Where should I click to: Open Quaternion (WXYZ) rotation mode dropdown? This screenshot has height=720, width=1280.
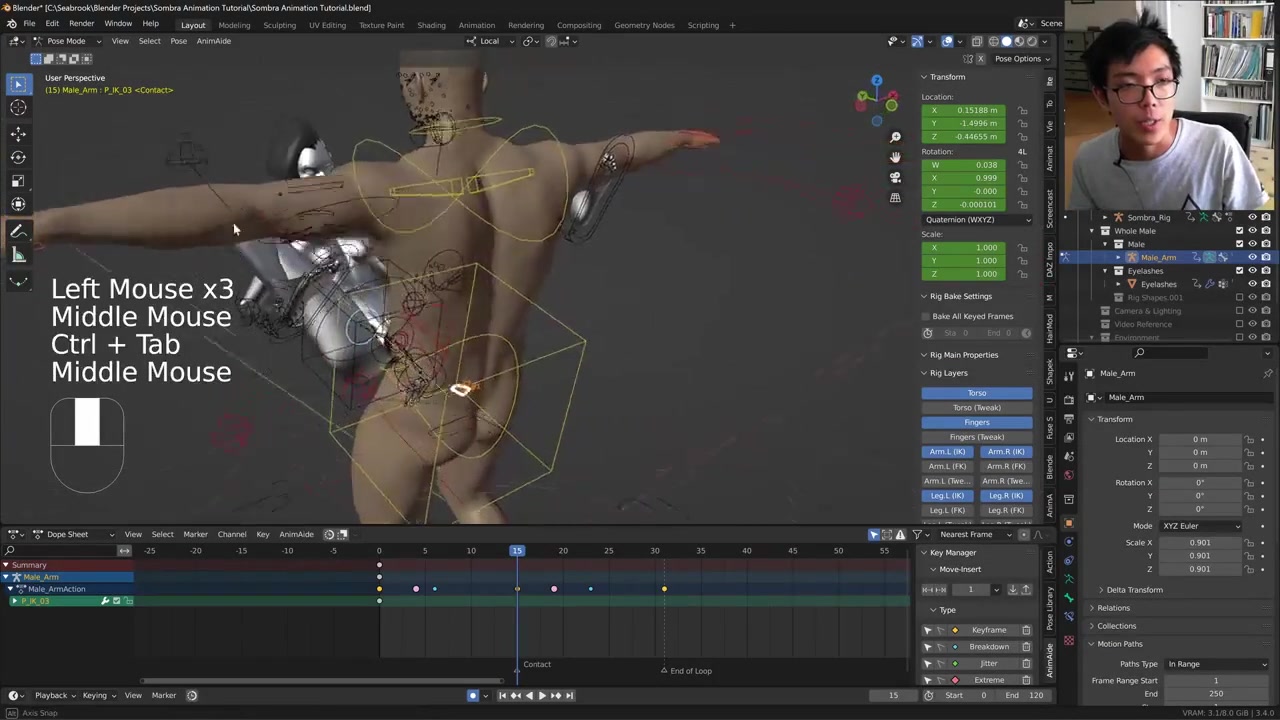977,220
